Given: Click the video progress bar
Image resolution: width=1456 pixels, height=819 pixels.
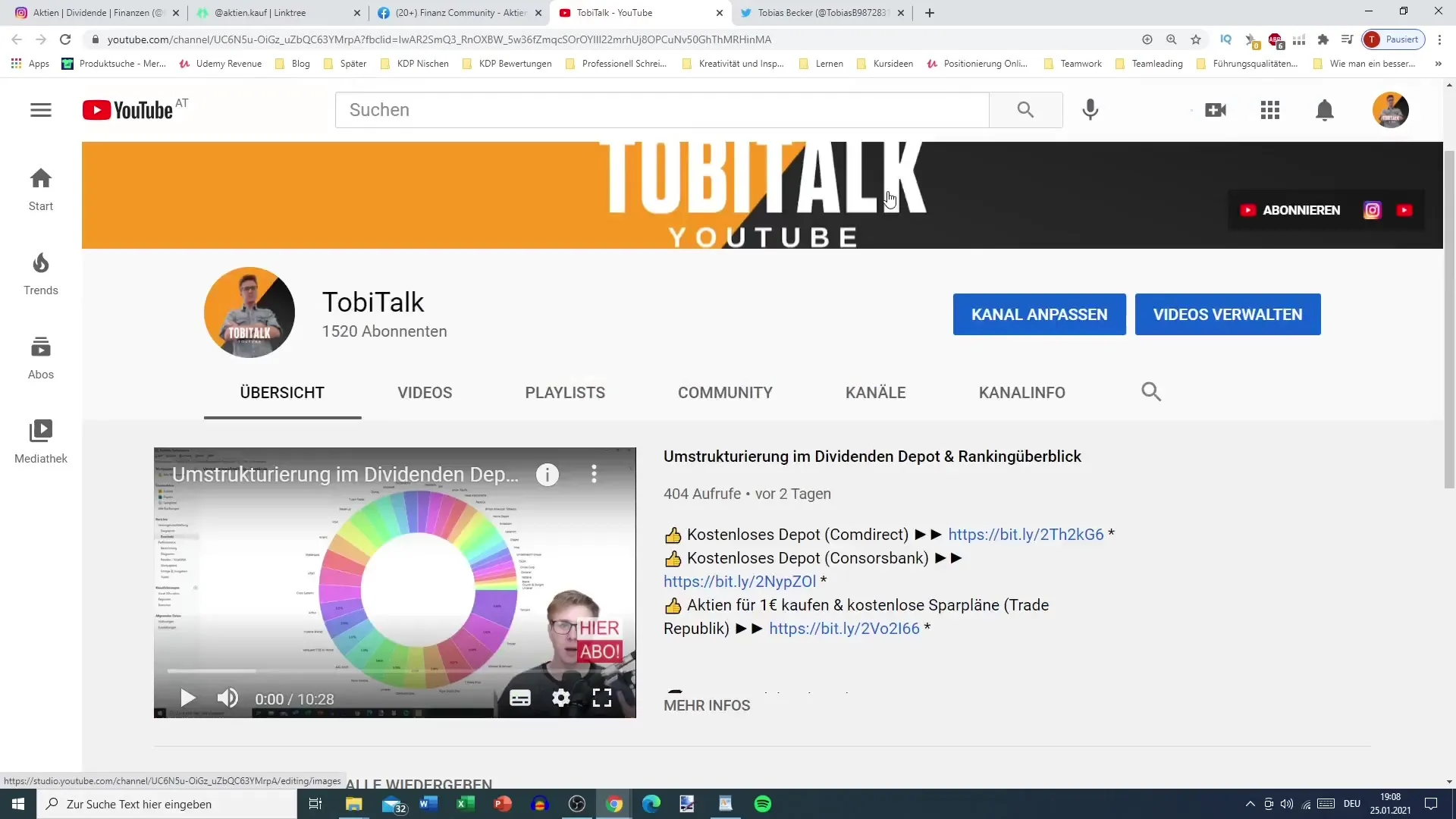Looking at the screenshot, I should [394, 671].
